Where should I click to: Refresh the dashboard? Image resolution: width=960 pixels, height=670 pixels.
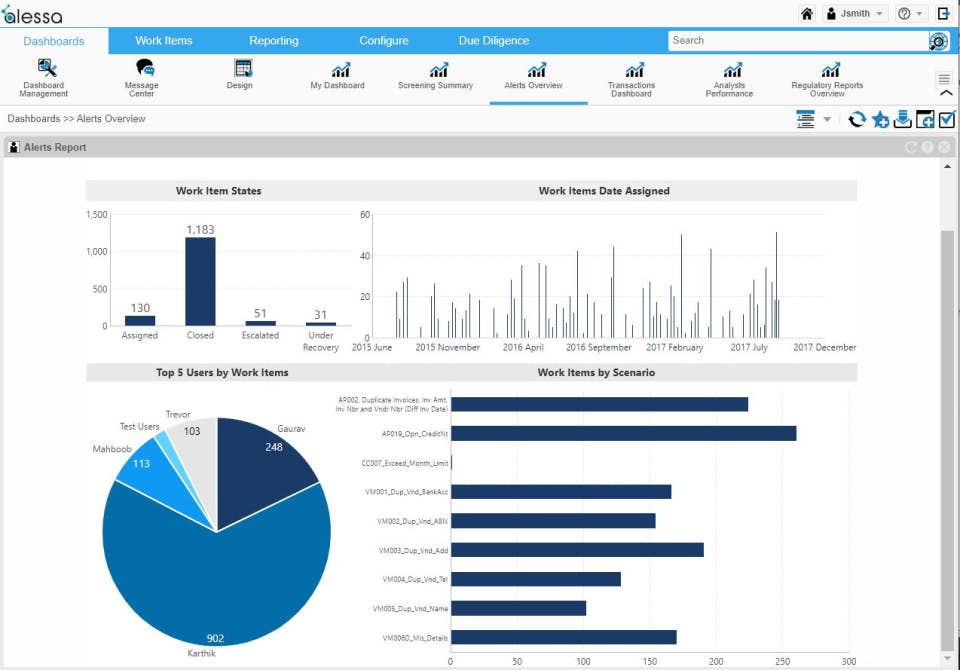[x=857, y=119]
